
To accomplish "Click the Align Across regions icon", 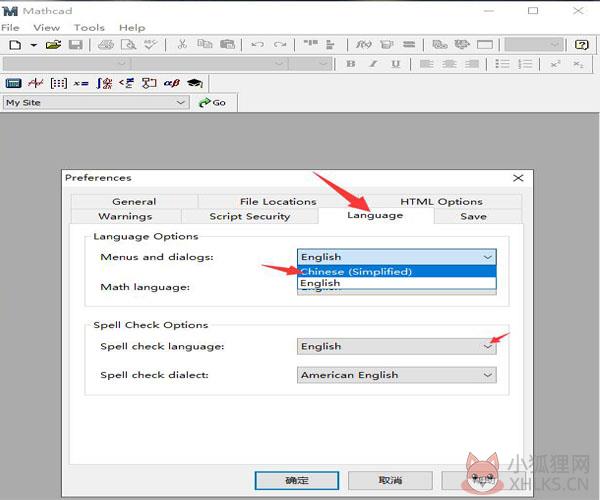I will [310, 44].
